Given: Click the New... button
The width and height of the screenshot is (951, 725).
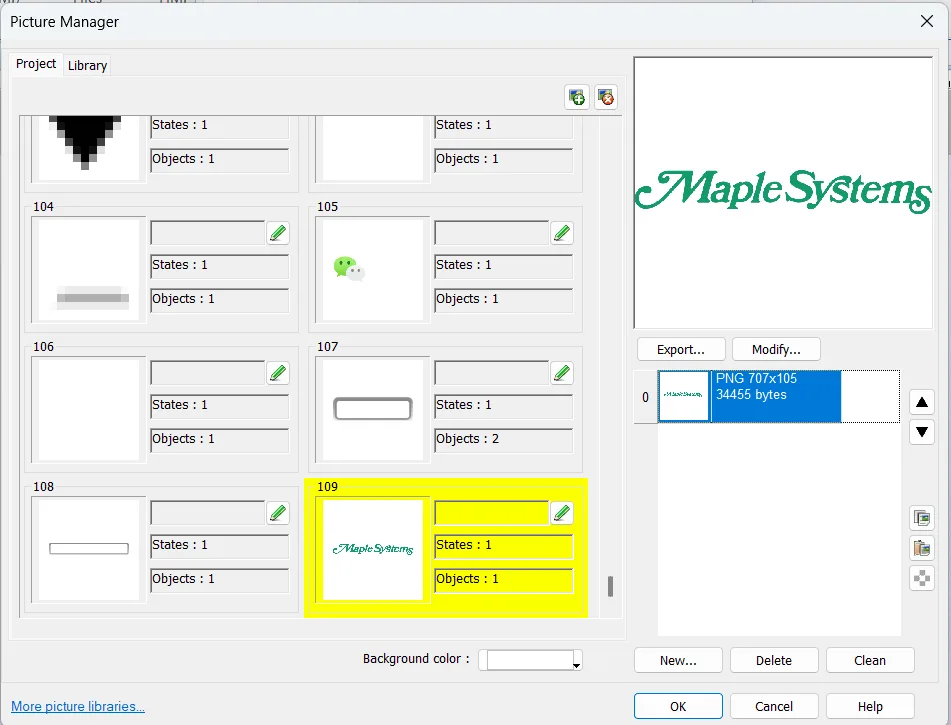Looking at the screenshot, I should coord(678,660).
